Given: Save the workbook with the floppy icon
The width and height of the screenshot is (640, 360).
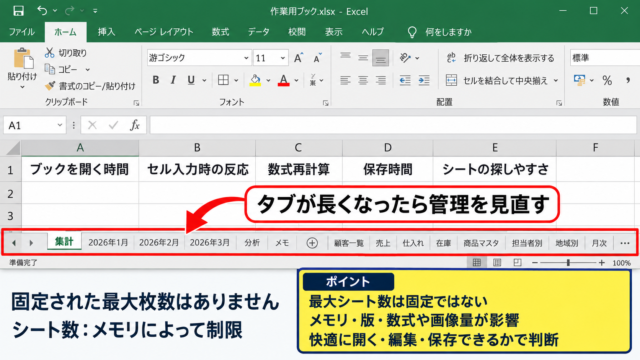Looking at the screenshot, I should tap(18, 11).
